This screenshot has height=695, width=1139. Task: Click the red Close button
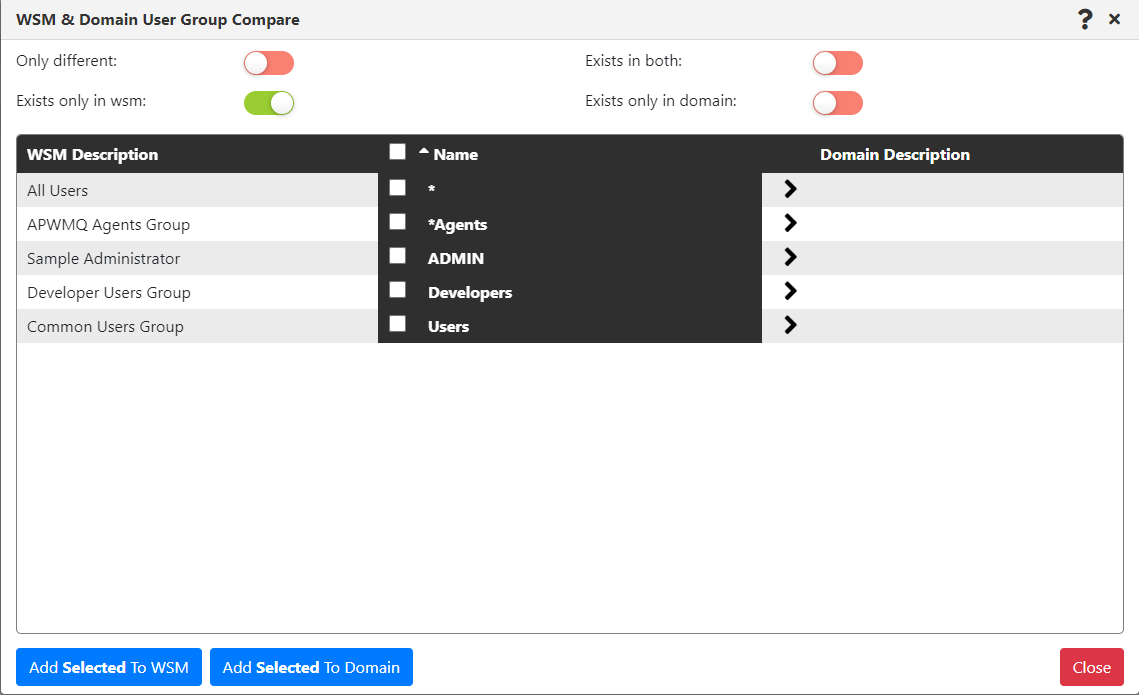[x=1092, y=667]
